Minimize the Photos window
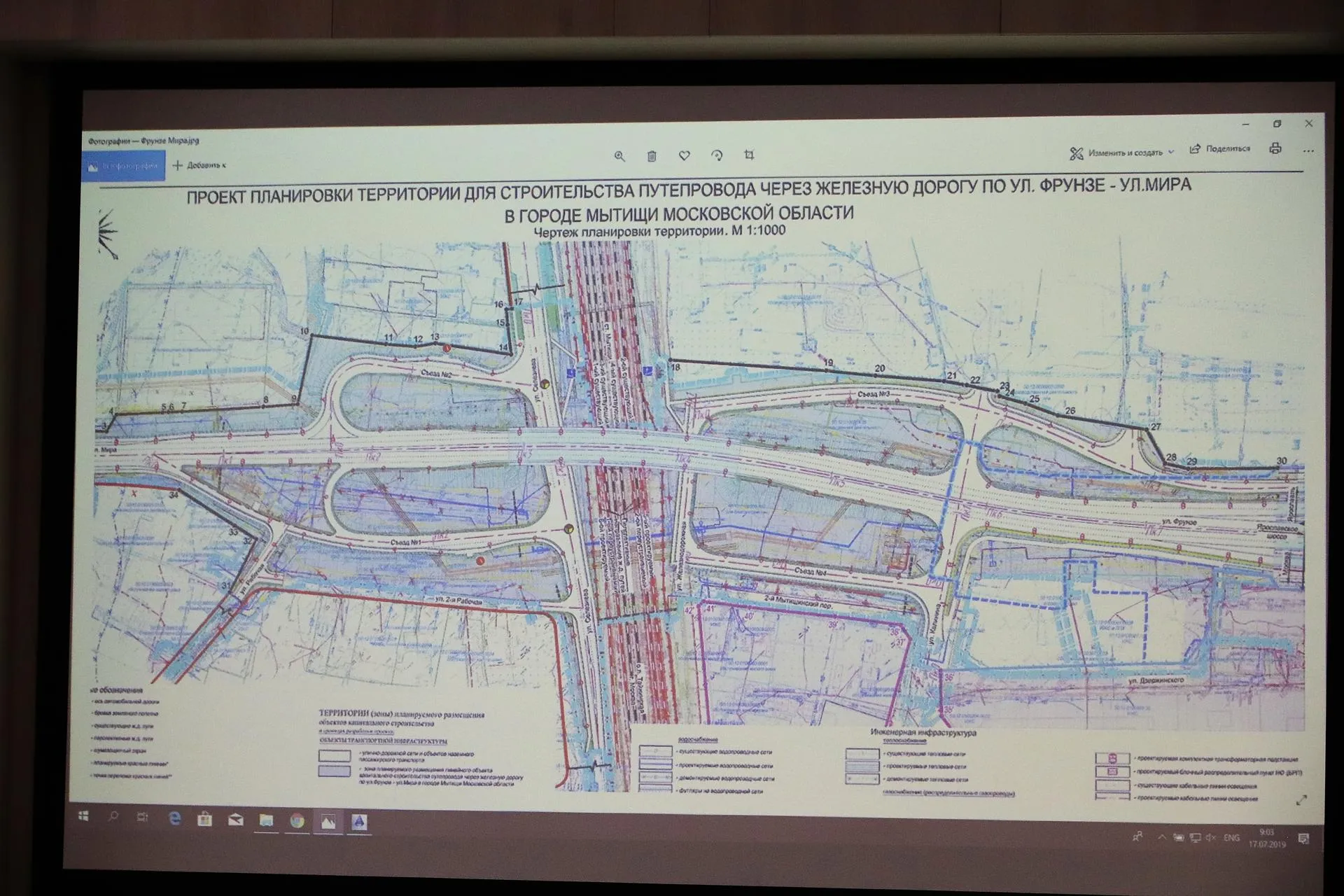Screen dimensions: 1344x896 click(1245, 125)
